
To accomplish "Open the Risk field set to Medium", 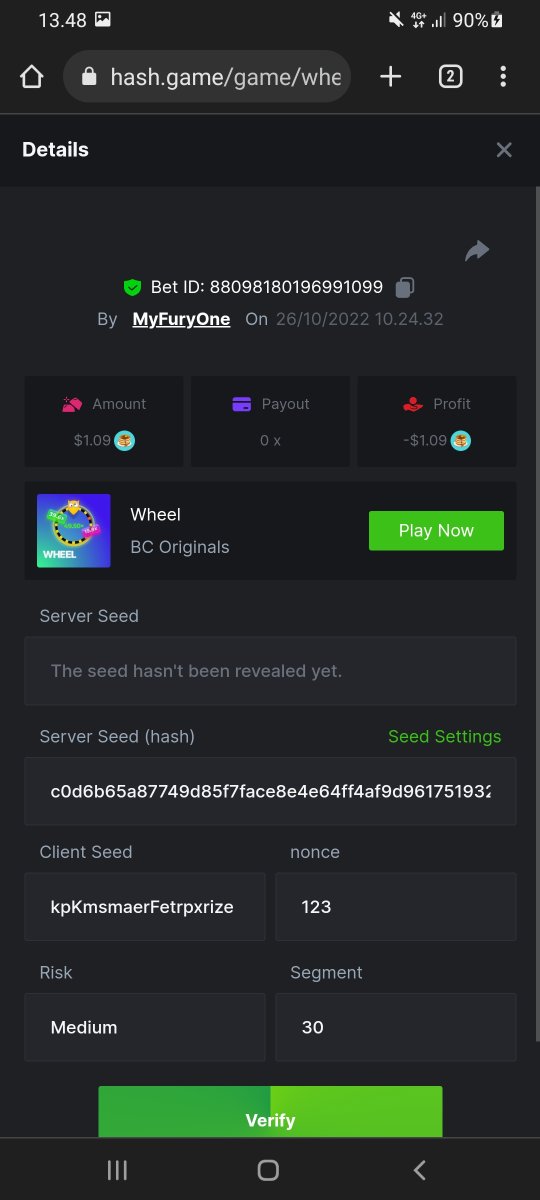I will click(x=145, y=1027).
